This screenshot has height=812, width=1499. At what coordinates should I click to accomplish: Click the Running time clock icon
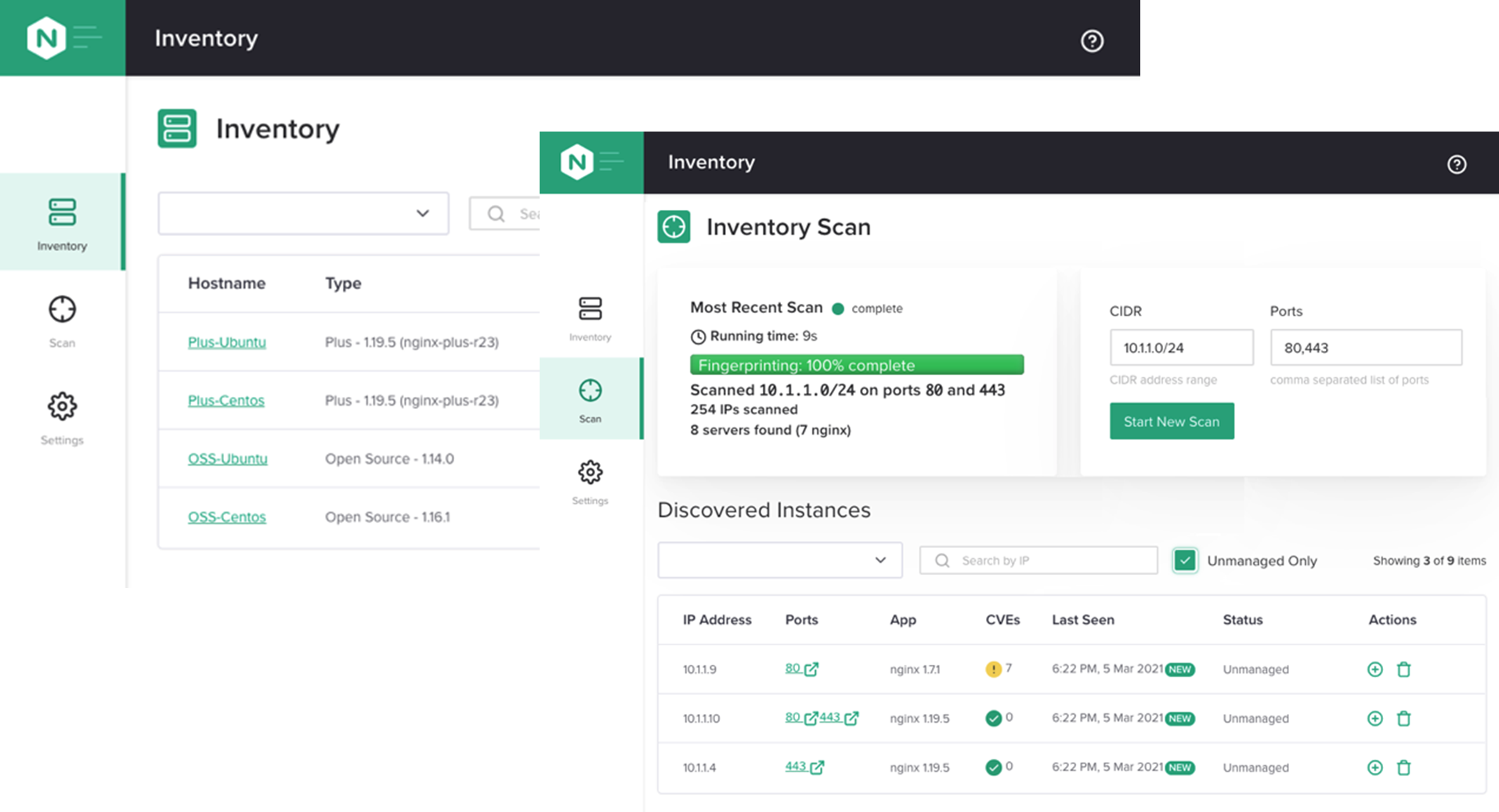tap(698, 337)
